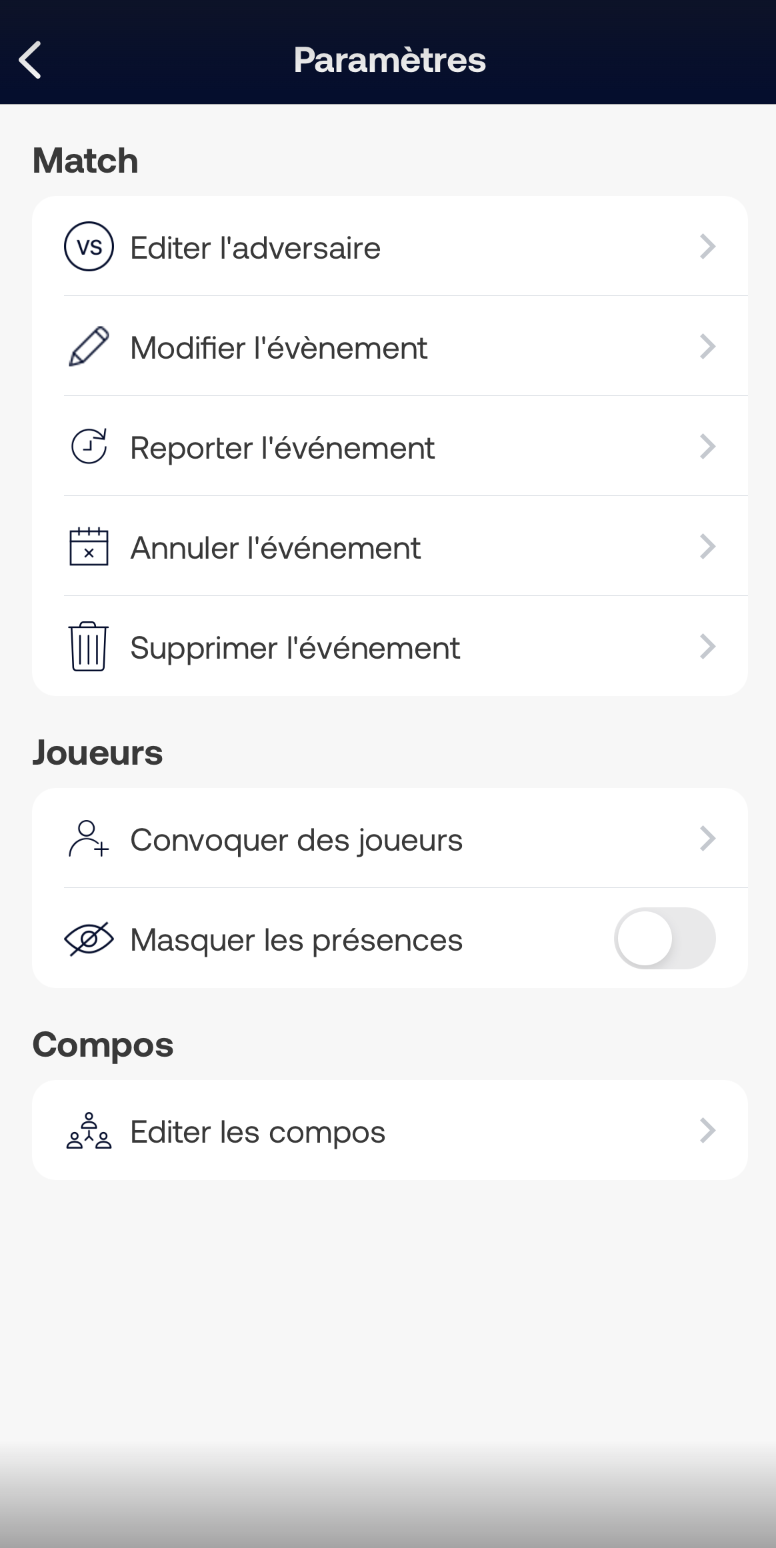Tap the VS opponent icon
This screenshot has height=1548, width=776.
89,247
